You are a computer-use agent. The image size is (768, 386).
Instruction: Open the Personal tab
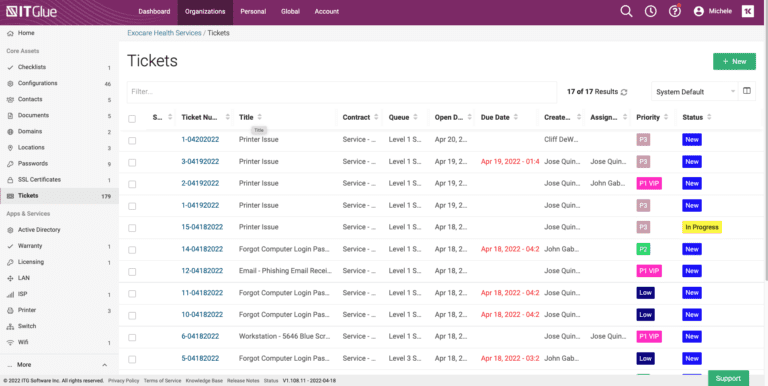pyautogui.click(x=253, y=11)
